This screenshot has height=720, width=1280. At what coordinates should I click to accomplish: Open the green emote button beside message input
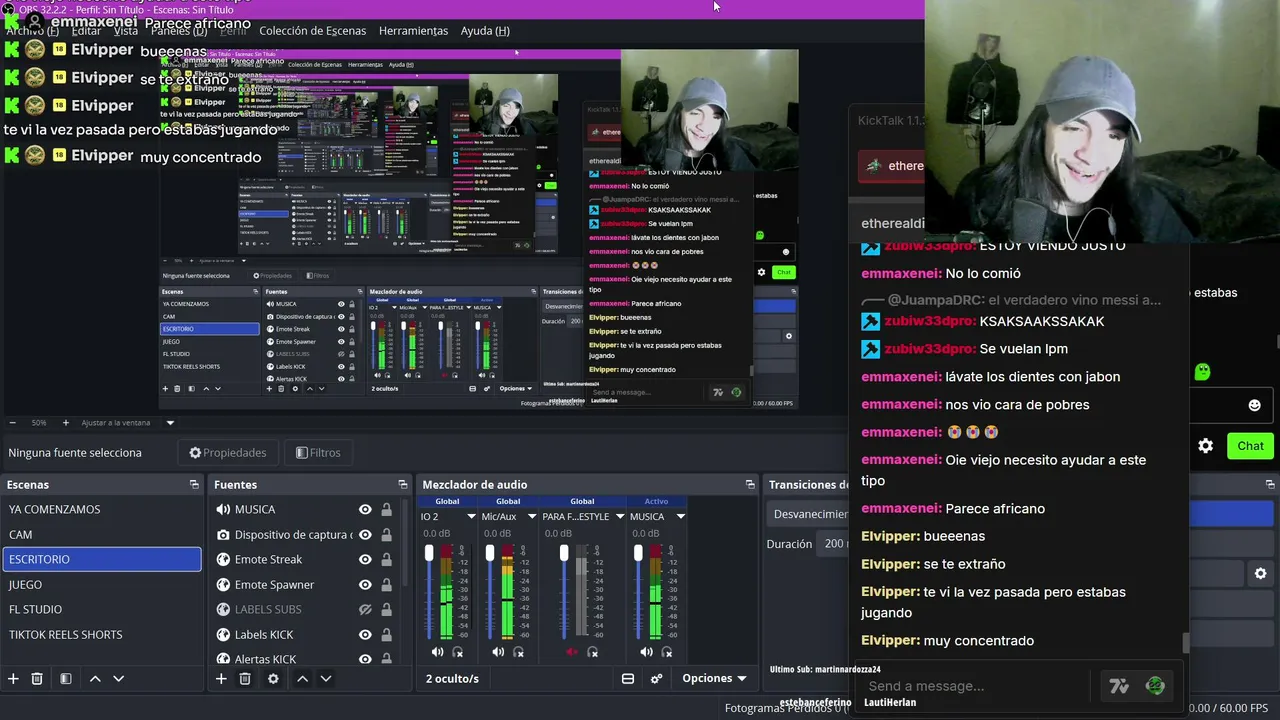click(x=1155, y=686)
